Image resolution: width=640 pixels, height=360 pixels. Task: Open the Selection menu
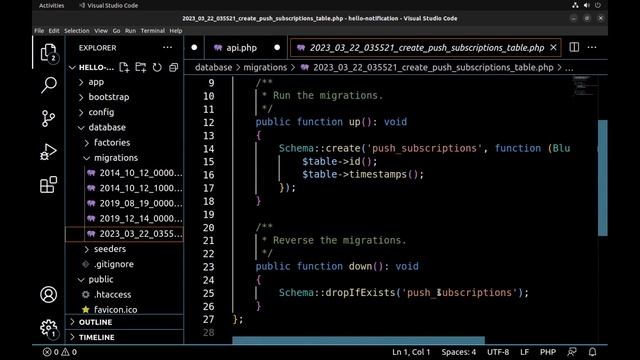pyautogui.click(x=77, y=31)
